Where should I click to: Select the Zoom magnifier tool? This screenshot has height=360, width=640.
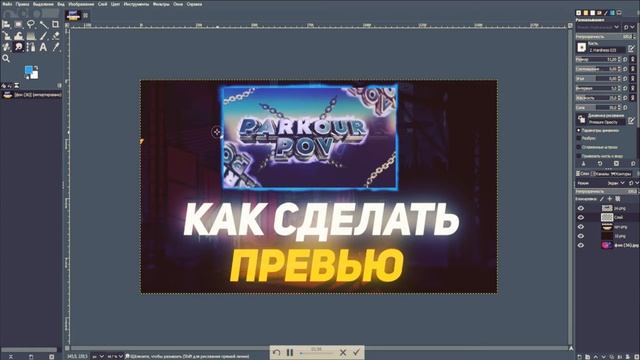coord(6,59)
